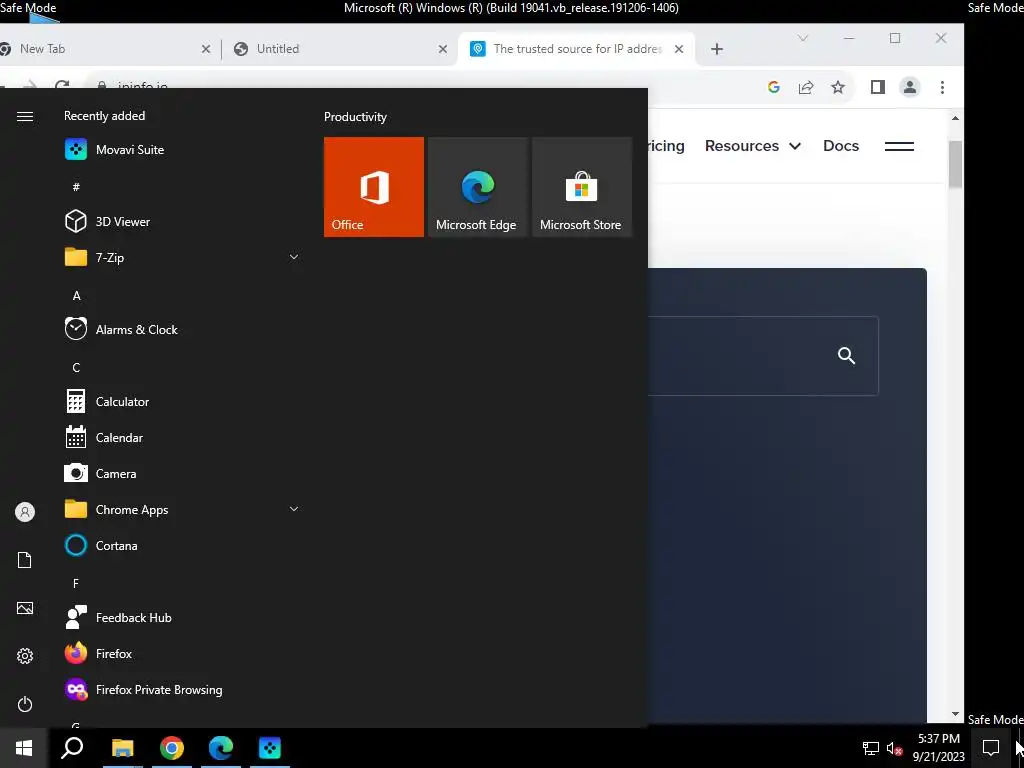Open Documents from Start sidebar
The width and height of the screenshot is (1024, 768).
(x=25, y=560)
